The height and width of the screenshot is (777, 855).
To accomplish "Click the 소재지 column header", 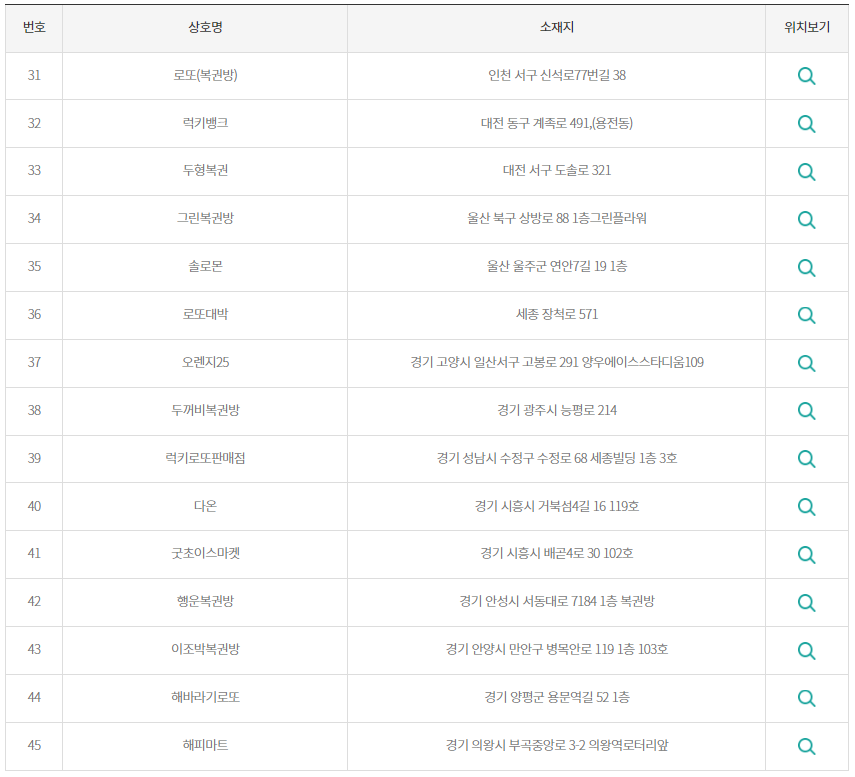I will [x=556, y=27].
